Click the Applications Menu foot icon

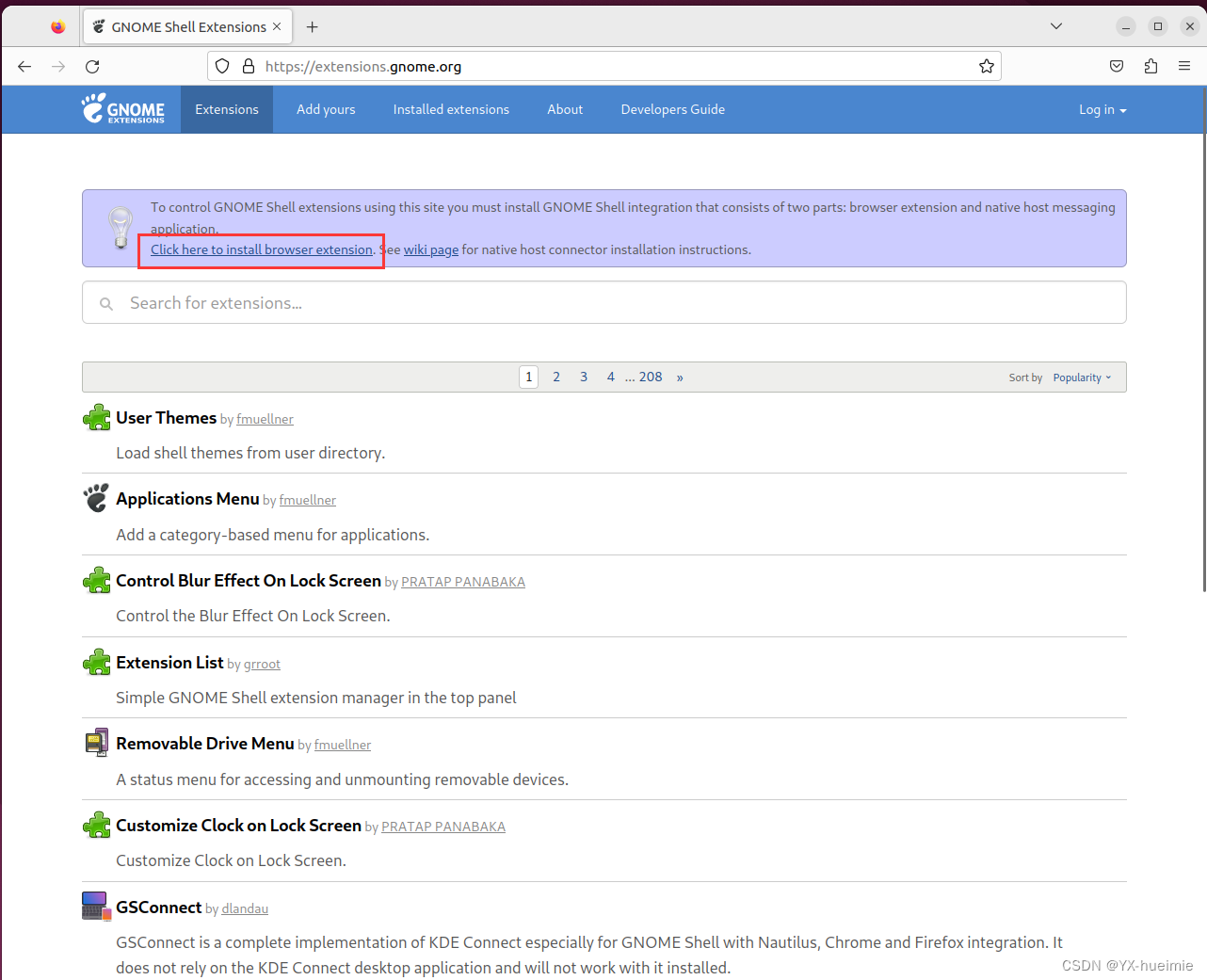tap(97, 498)
